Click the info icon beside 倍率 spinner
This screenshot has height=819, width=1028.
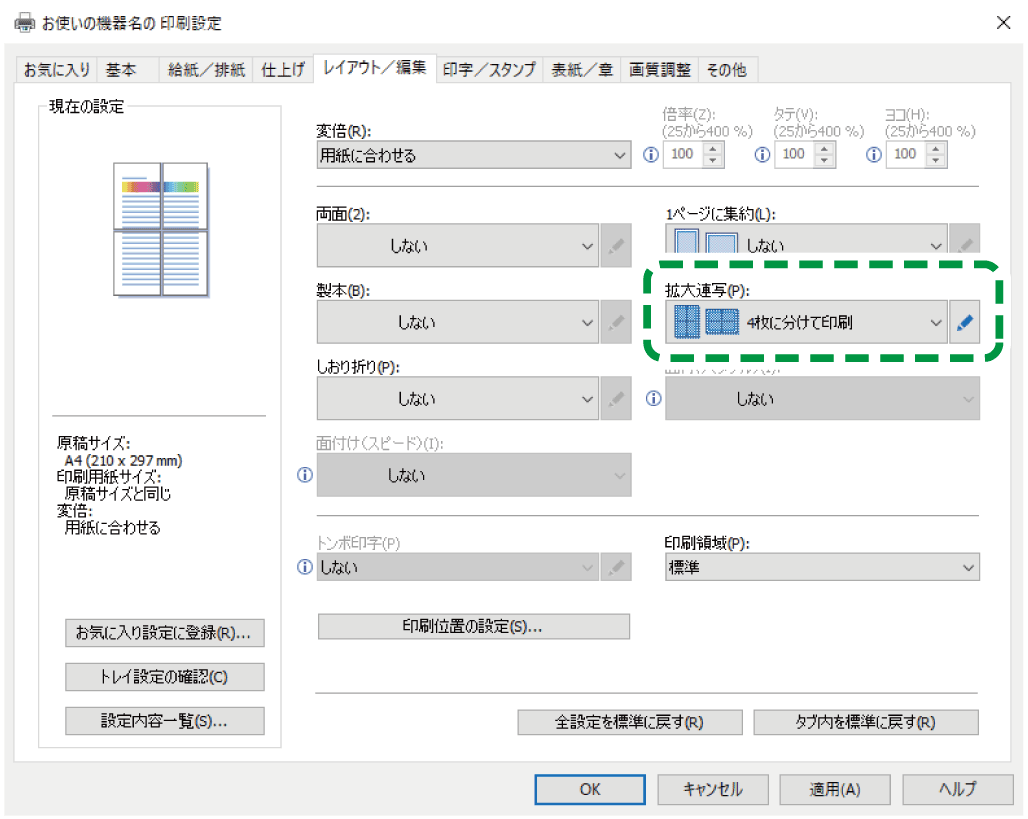(x=651, y=155)
